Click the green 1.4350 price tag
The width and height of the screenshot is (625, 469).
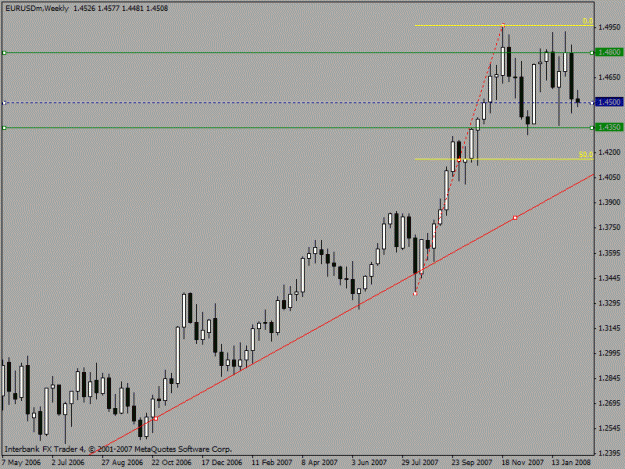609,127
